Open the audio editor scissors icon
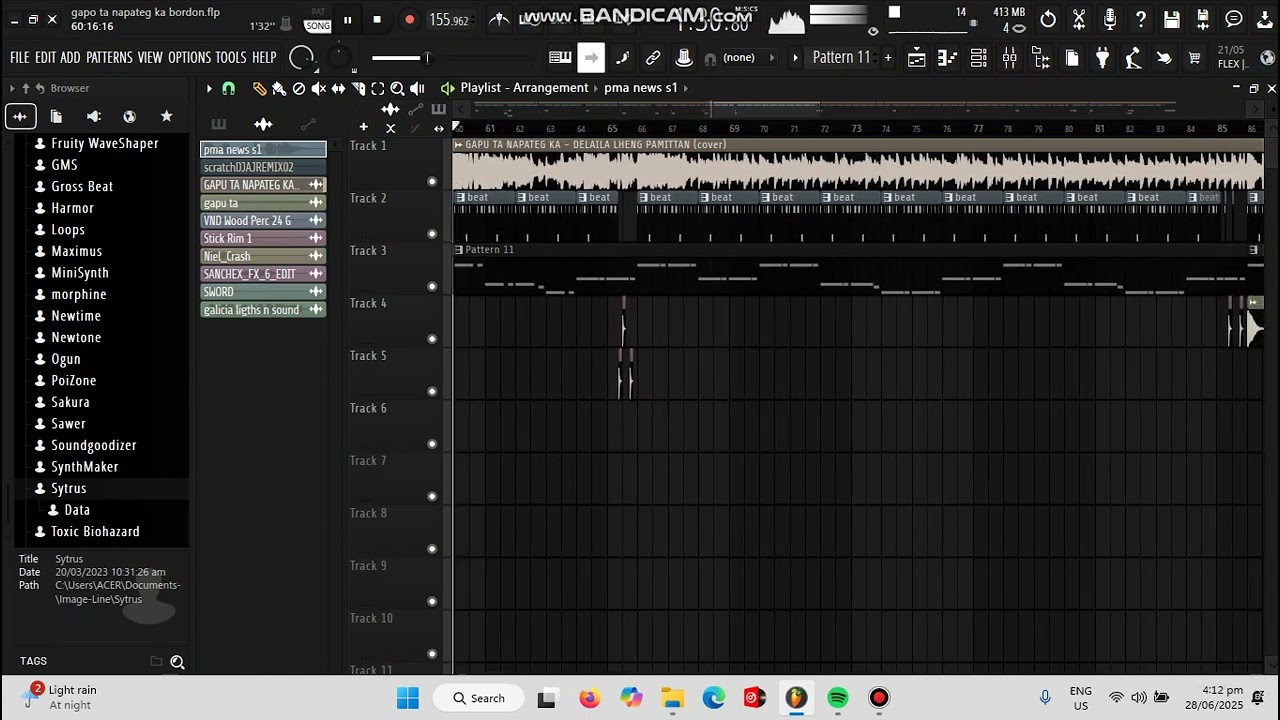1280x720 pixels. click(x=1079, y=19)
